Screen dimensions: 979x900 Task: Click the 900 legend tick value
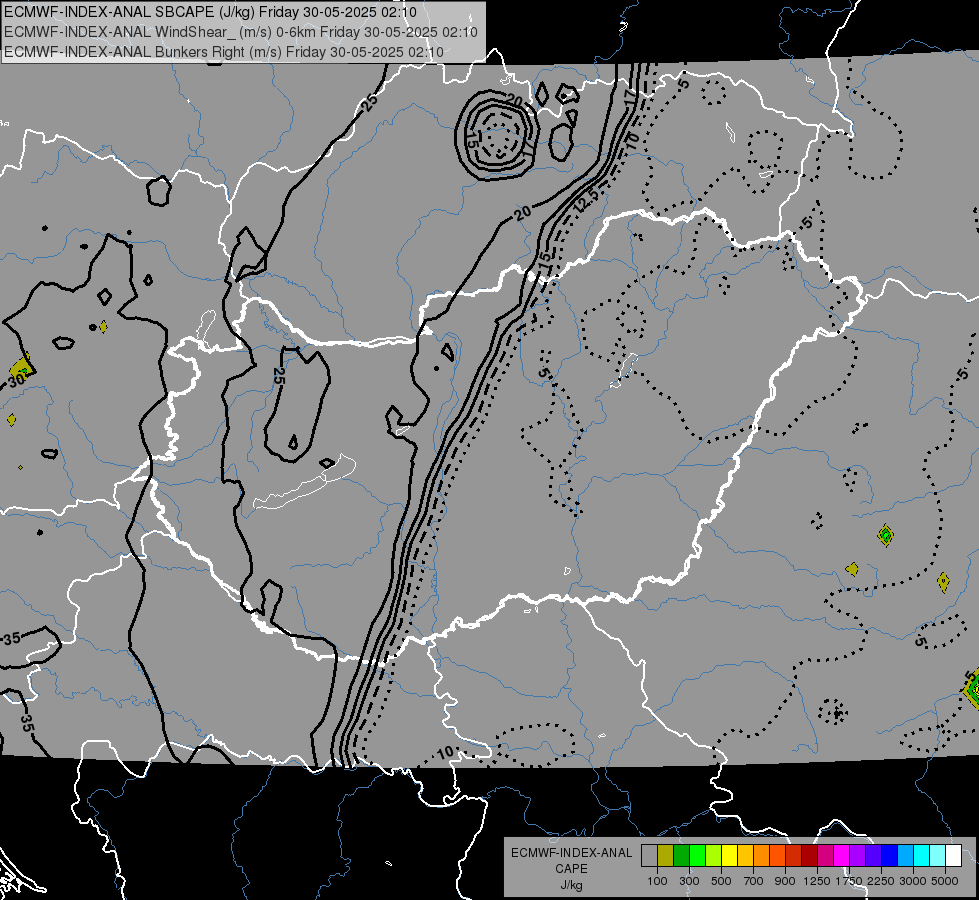click(785, 881)
